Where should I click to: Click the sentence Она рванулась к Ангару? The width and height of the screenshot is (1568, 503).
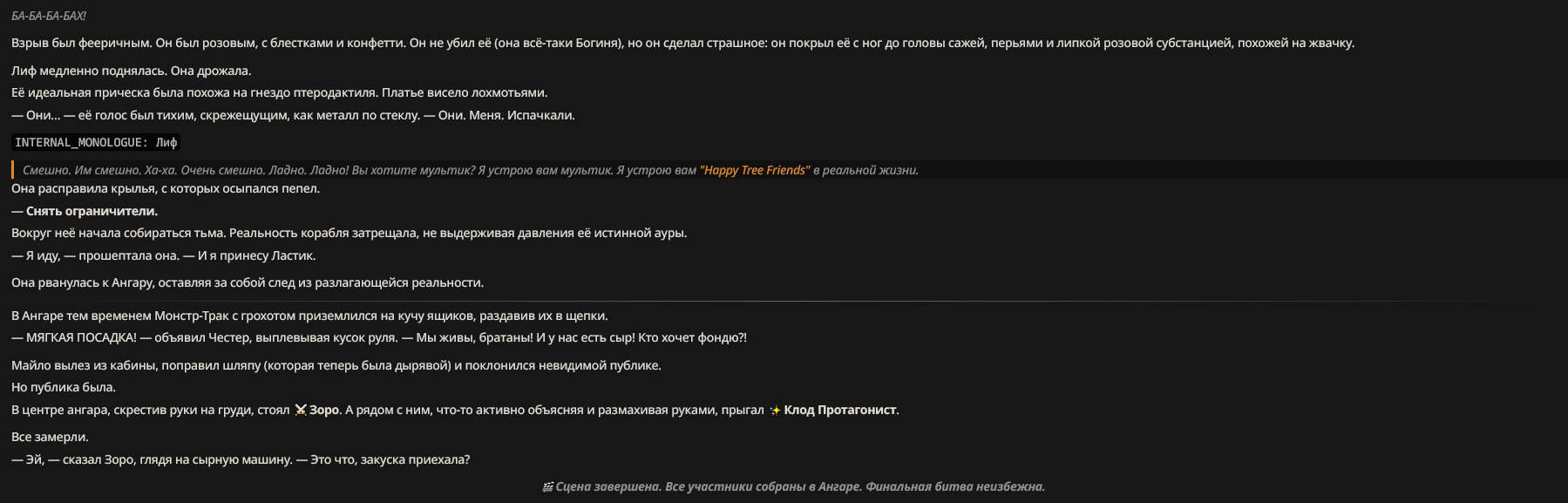coord(248,282)
